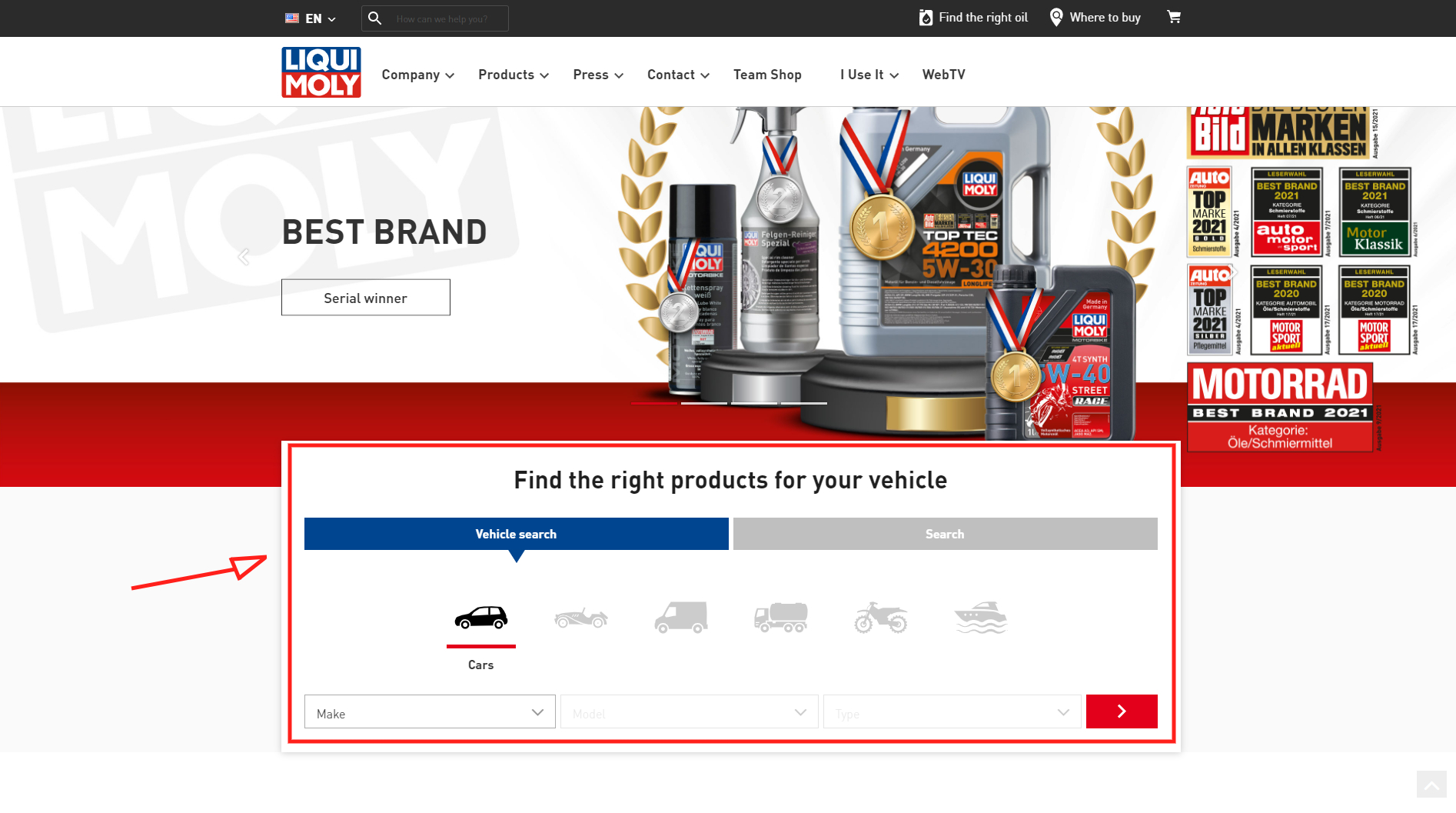Open the Make dropdown

pos(430,712)
